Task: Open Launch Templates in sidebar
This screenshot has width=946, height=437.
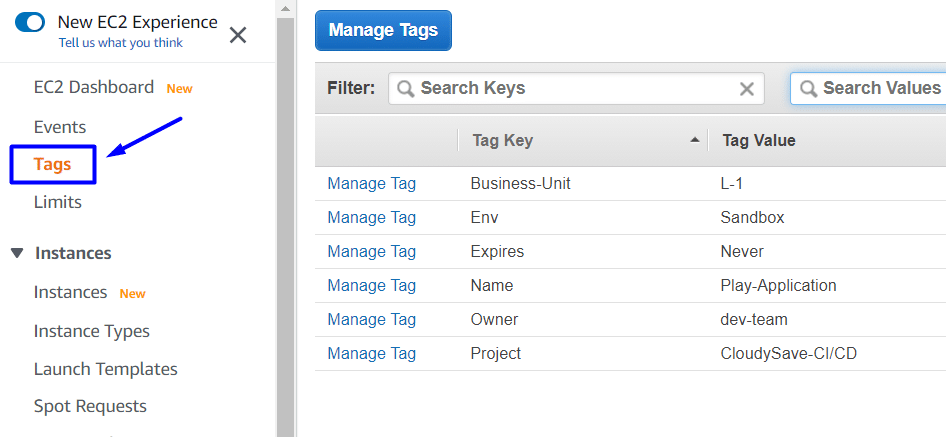Action: [106, 369]
